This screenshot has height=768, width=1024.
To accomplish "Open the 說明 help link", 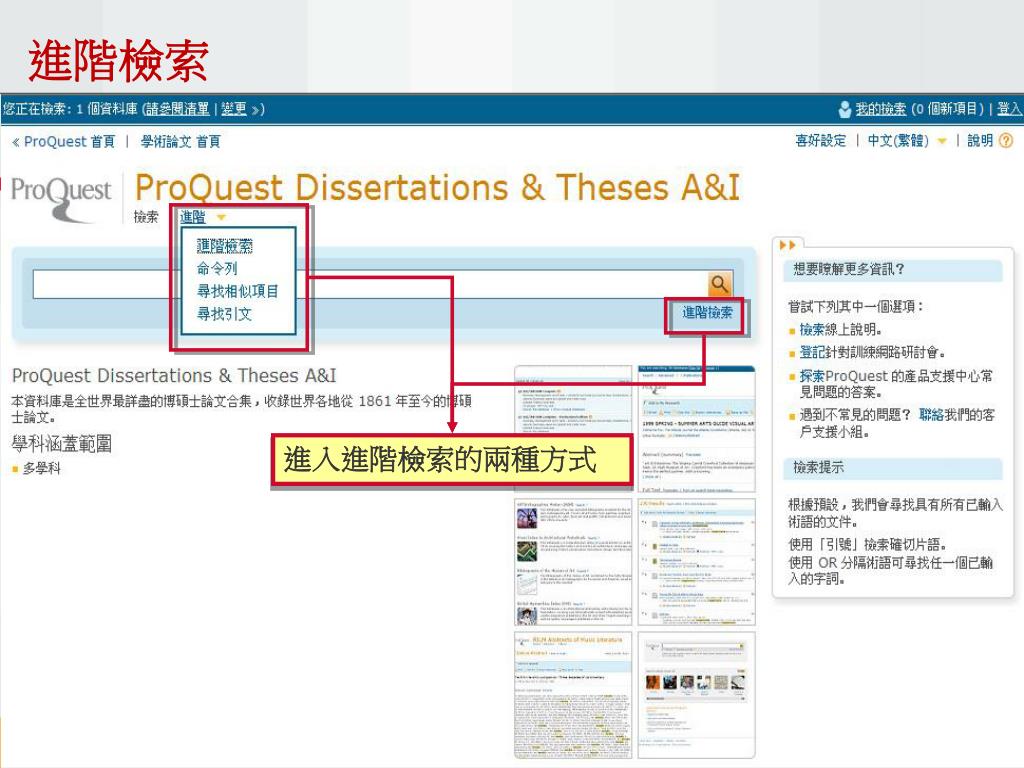I will coord(980,140).
